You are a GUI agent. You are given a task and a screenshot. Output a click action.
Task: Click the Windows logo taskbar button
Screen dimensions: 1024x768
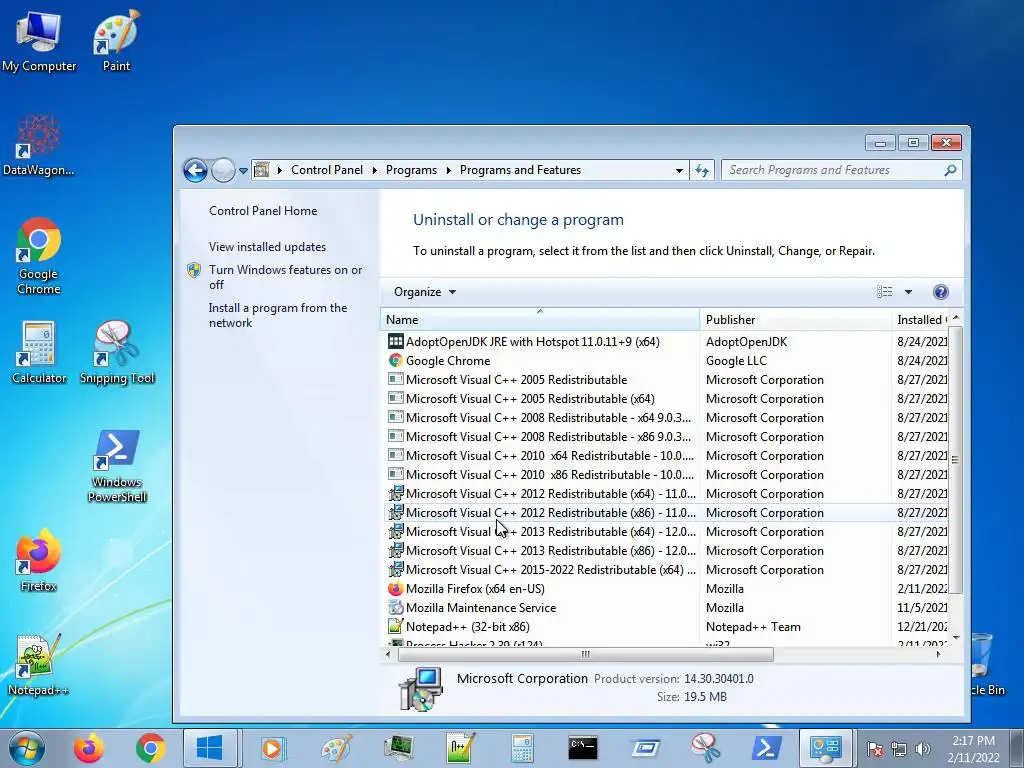[210, 748]
